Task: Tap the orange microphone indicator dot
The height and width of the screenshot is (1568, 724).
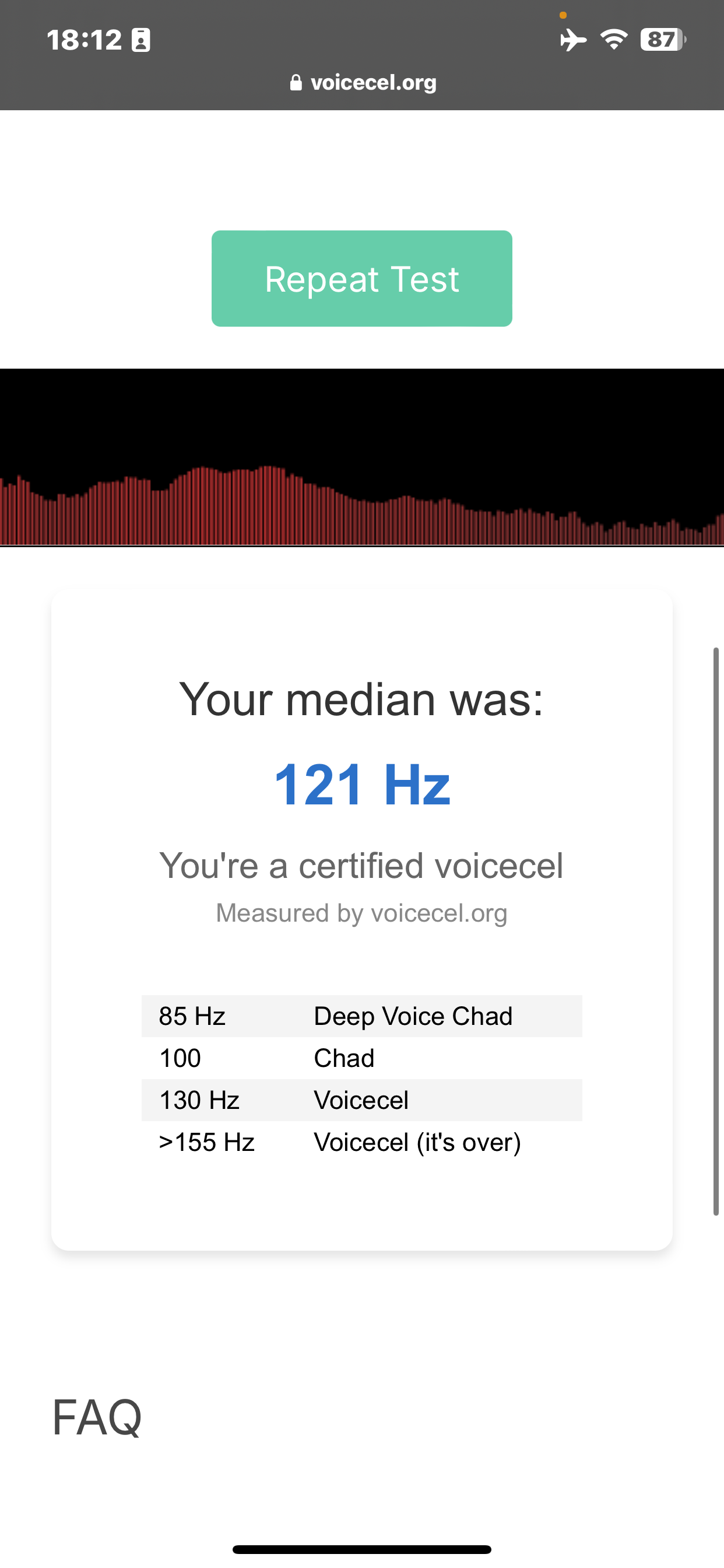Action: (563, 15)
